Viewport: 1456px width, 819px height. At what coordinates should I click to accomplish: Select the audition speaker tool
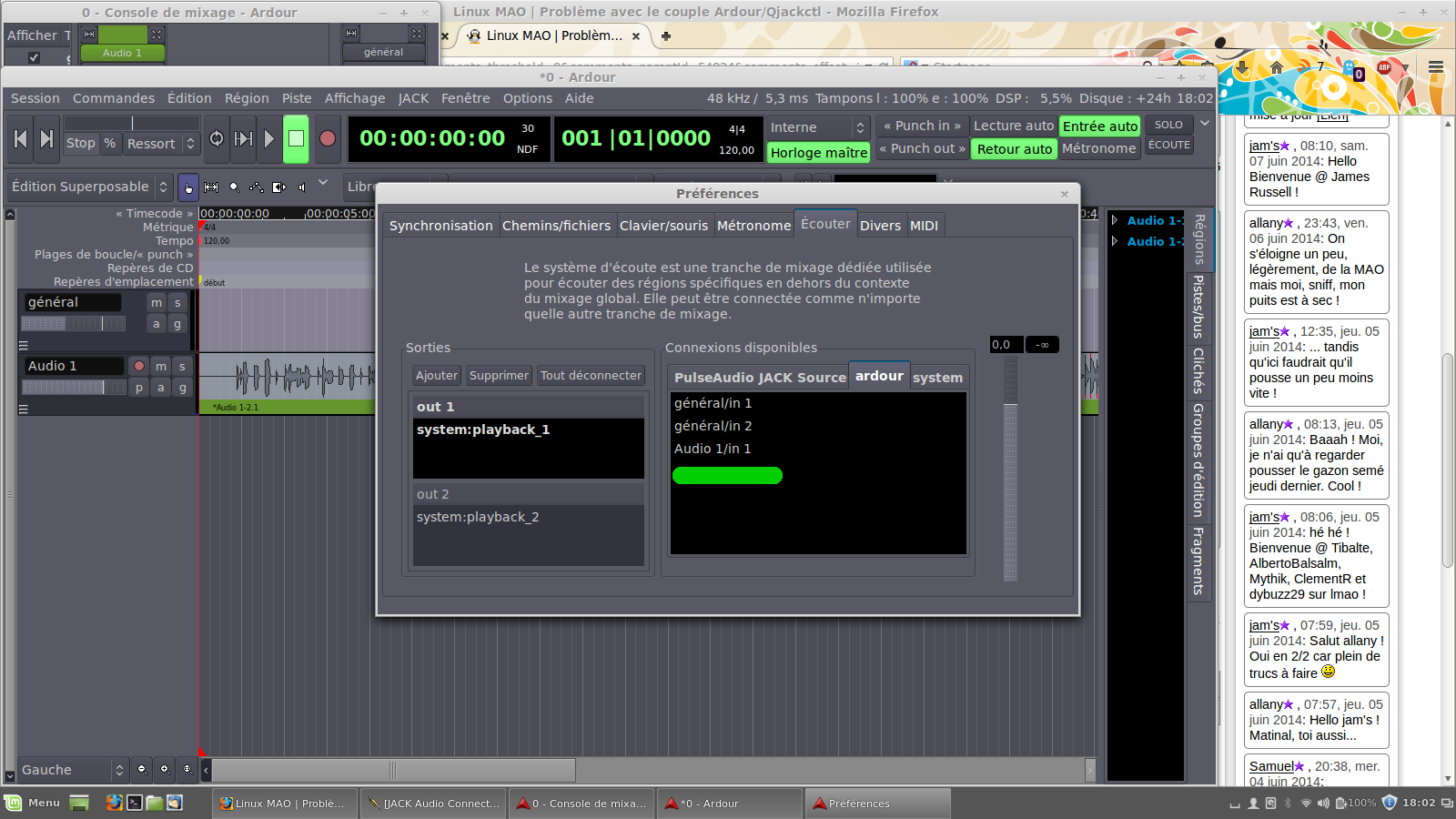point(302,187)
